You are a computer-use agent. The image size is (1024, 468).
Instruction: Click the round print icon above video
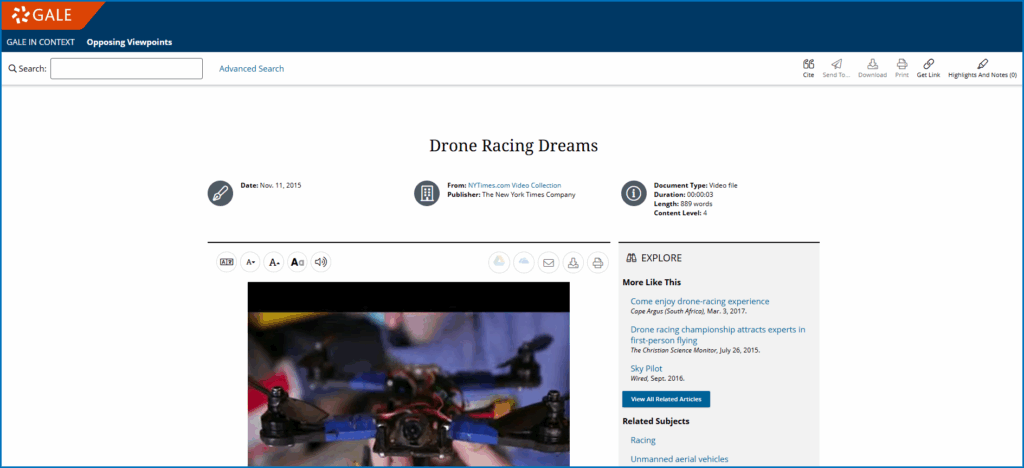tap(597, 262)
